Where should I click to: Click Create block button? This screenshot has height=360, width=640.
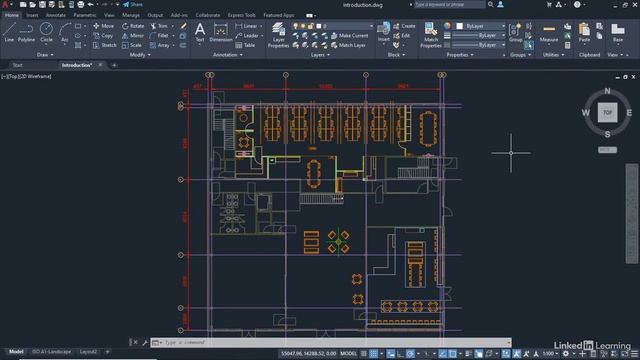click(x=404, y=26)
